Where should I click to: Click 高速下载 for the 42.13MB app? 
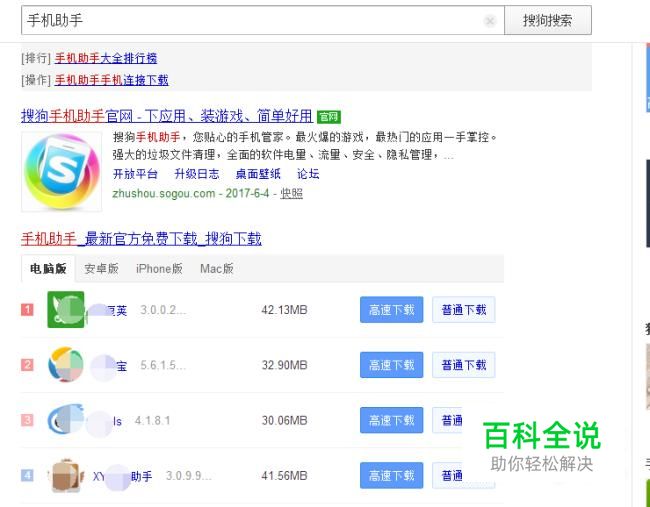[x=391, y=310]
